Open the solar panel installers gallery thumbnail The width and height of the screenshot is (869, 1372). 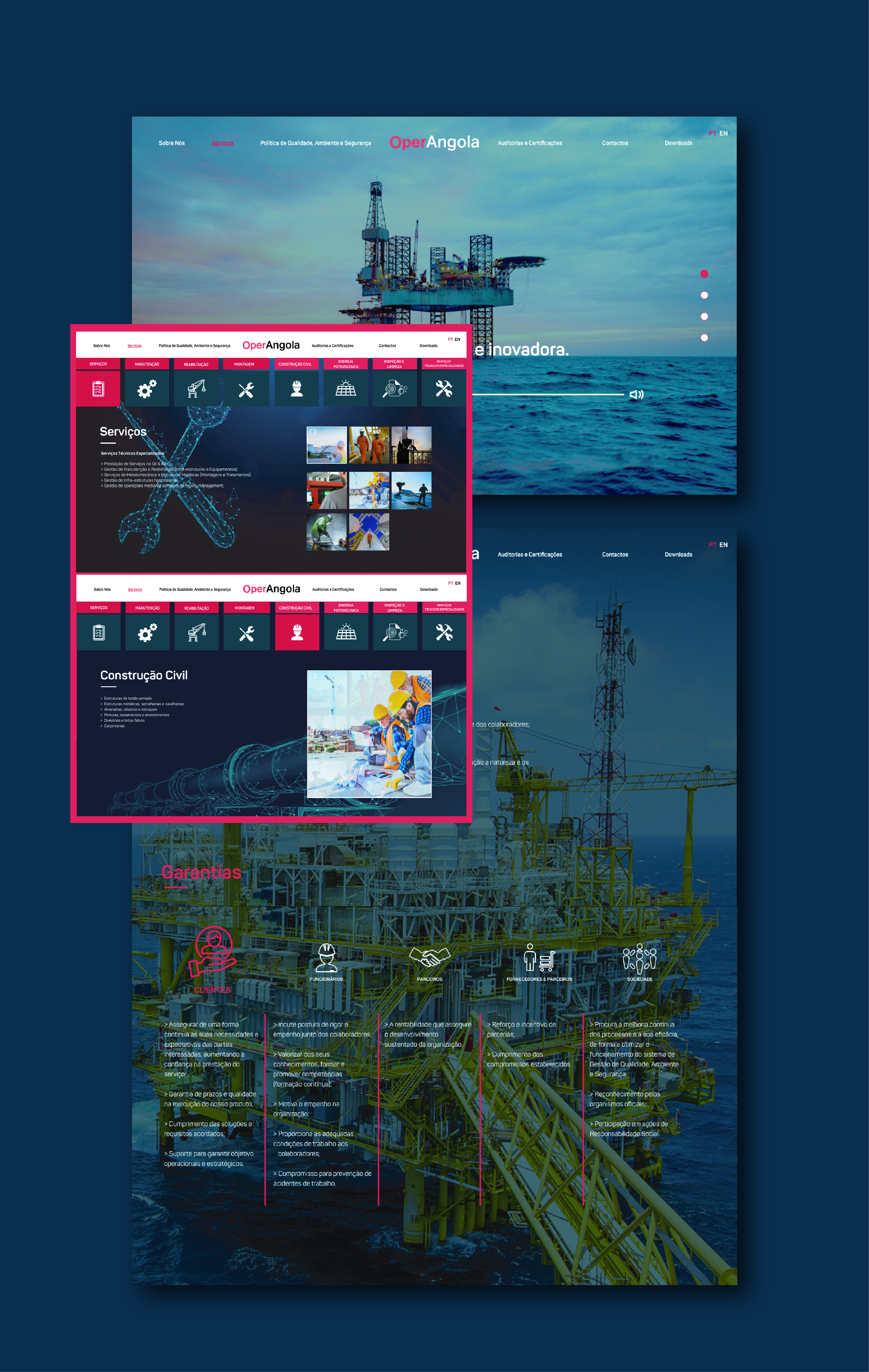point(411,490)
